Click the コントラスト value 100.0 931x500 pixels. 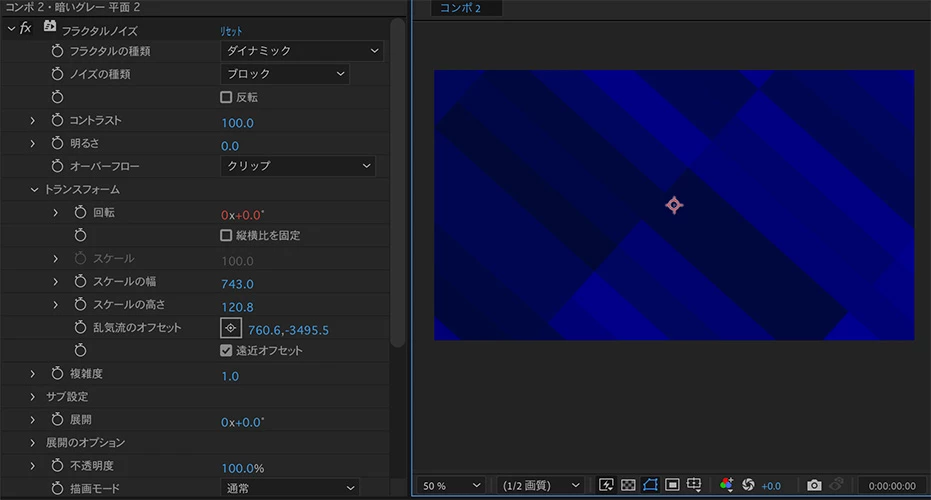click(237, 123)
